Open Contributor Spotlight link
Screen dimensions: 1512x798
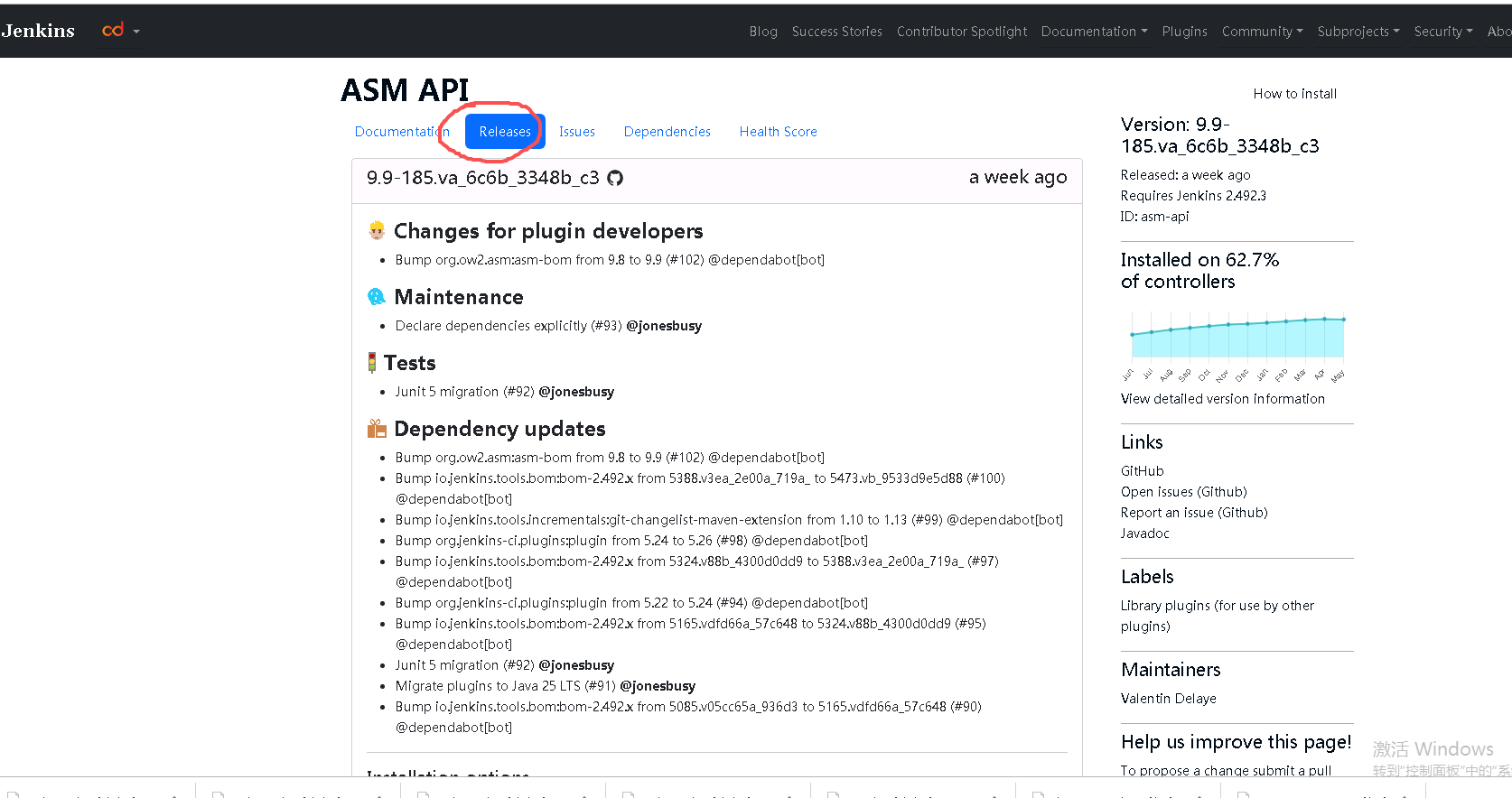click(961, 32)
